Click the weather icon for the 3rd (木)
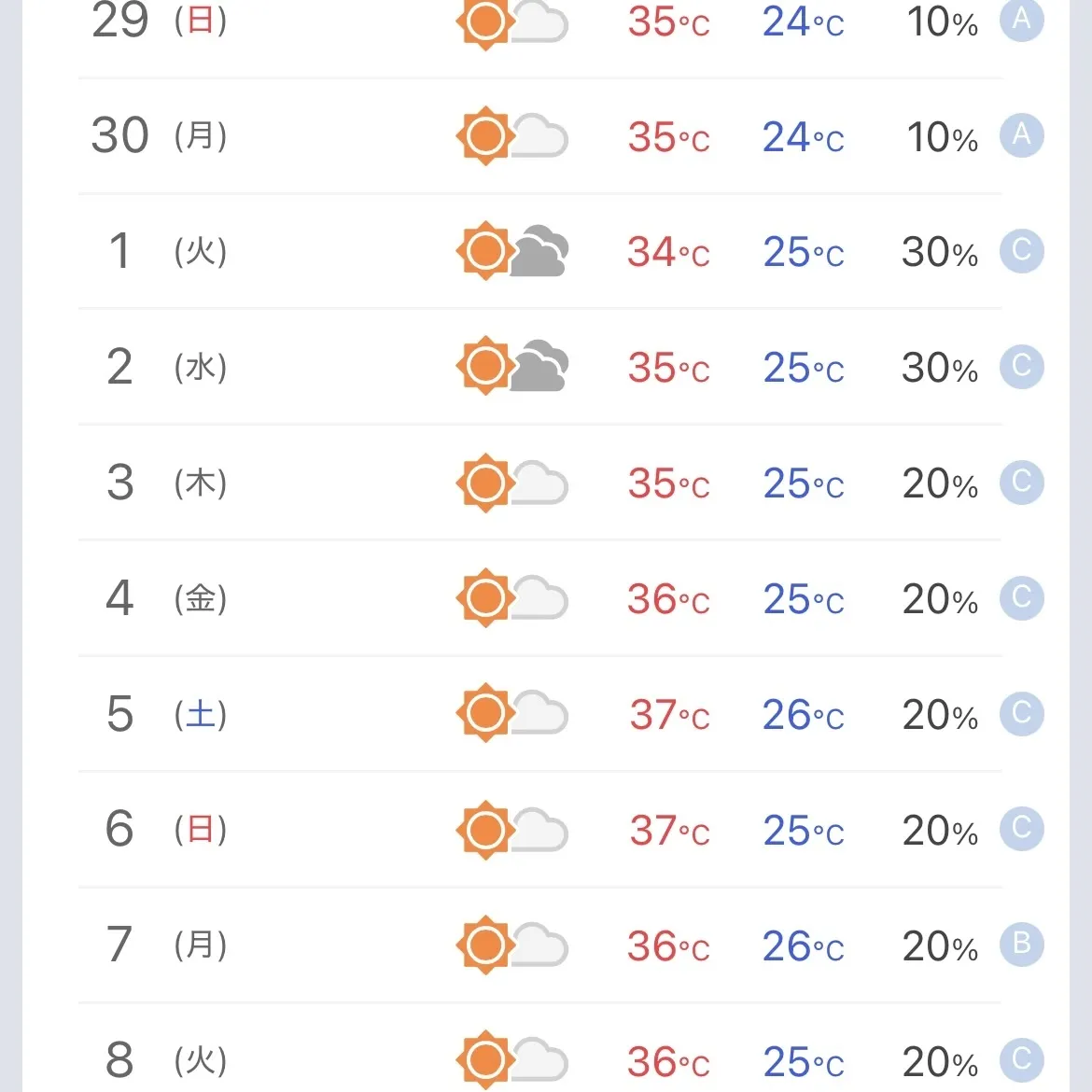 [511, 482]
